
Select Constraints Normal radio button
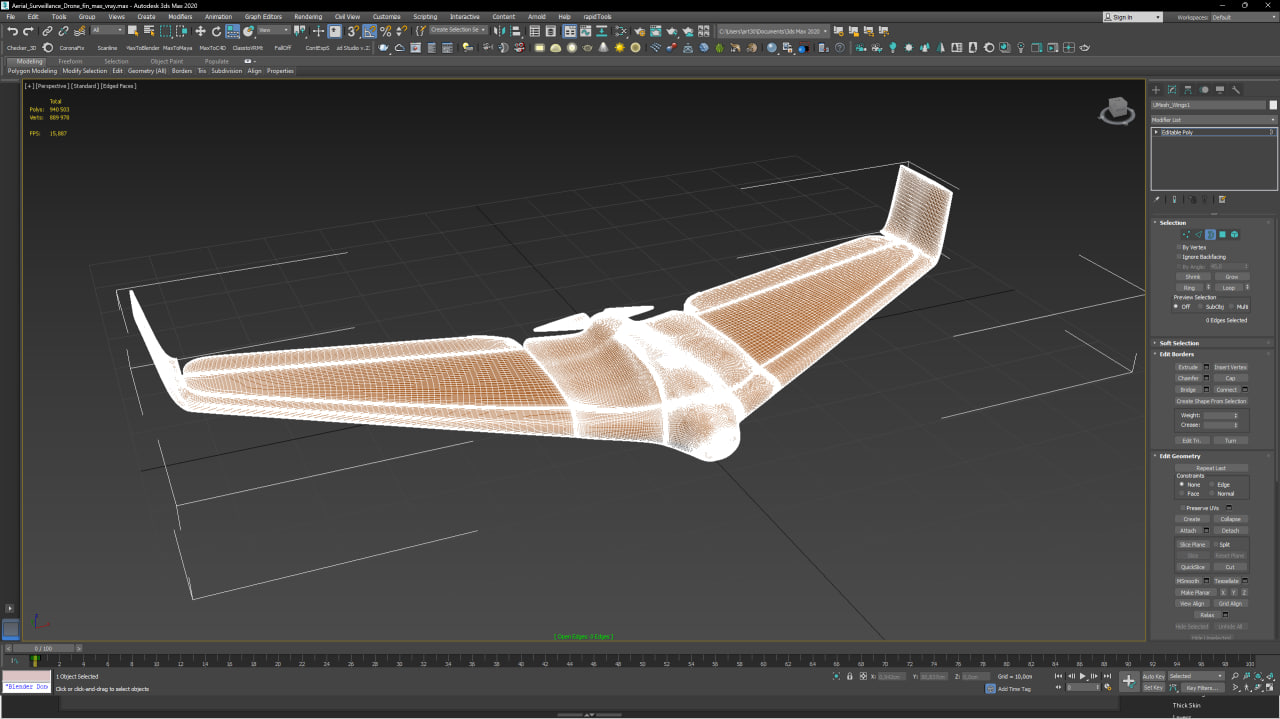[x=1212, y=493]
